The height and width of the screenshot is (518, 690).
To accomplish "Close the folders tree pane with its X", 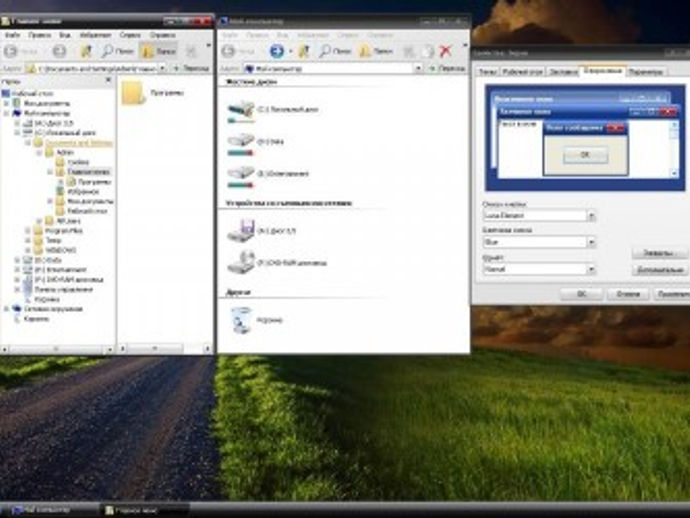I will 108,81.
